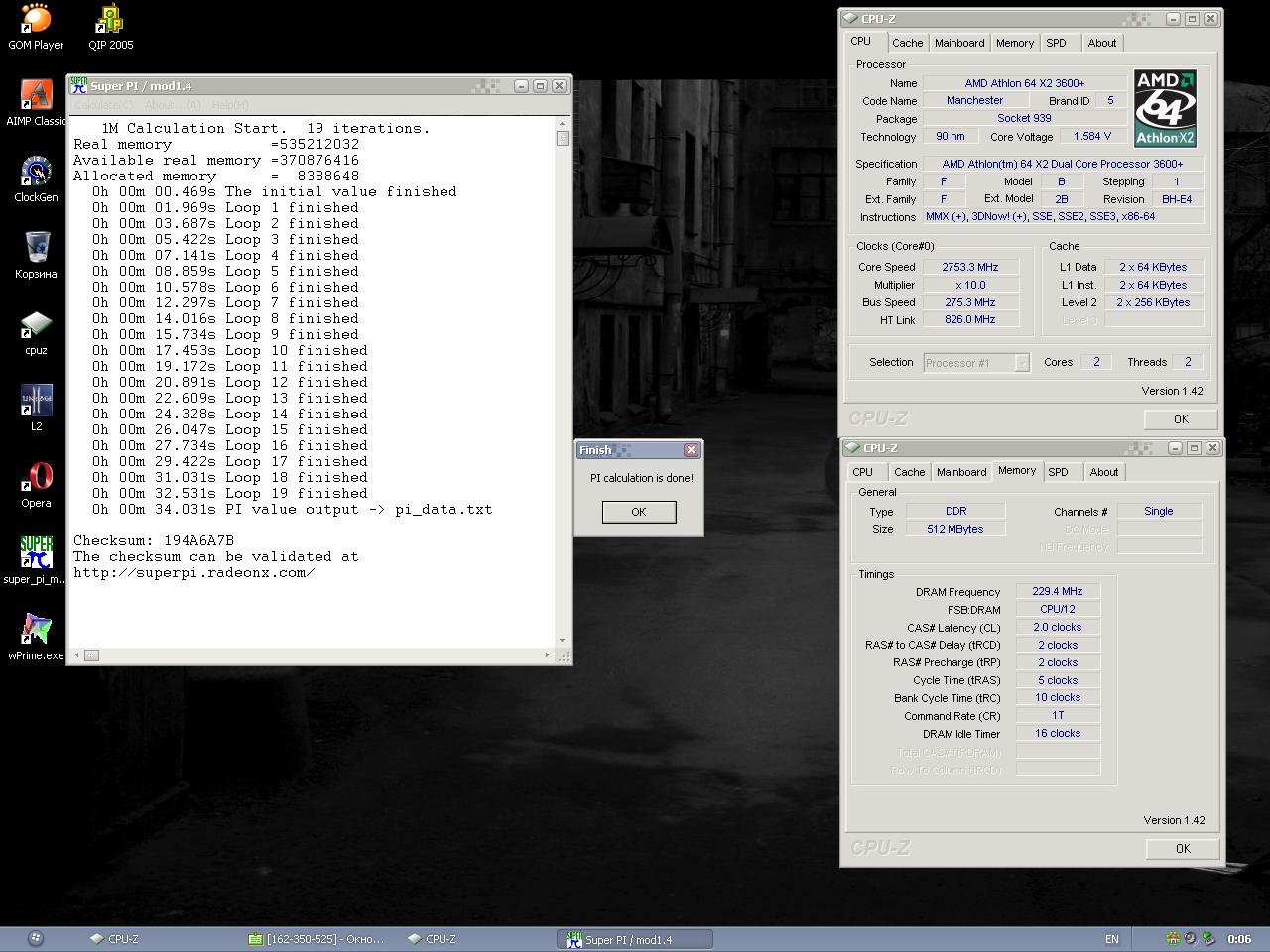Open cpuz desktop icon
The height and width of the screenshot is (952, 1270).
(36, 332)
